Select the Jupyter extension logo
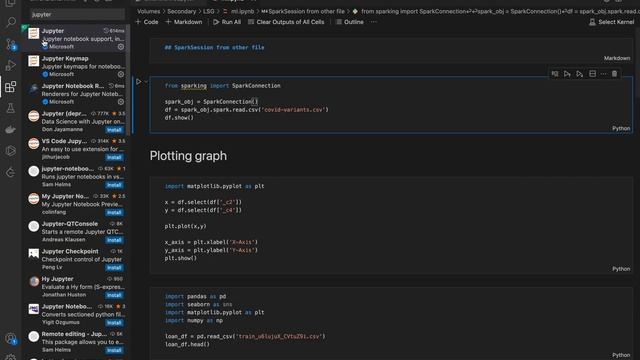Viewport: 640px width, 360px height. pyautogui.click(x=33, y=33)
